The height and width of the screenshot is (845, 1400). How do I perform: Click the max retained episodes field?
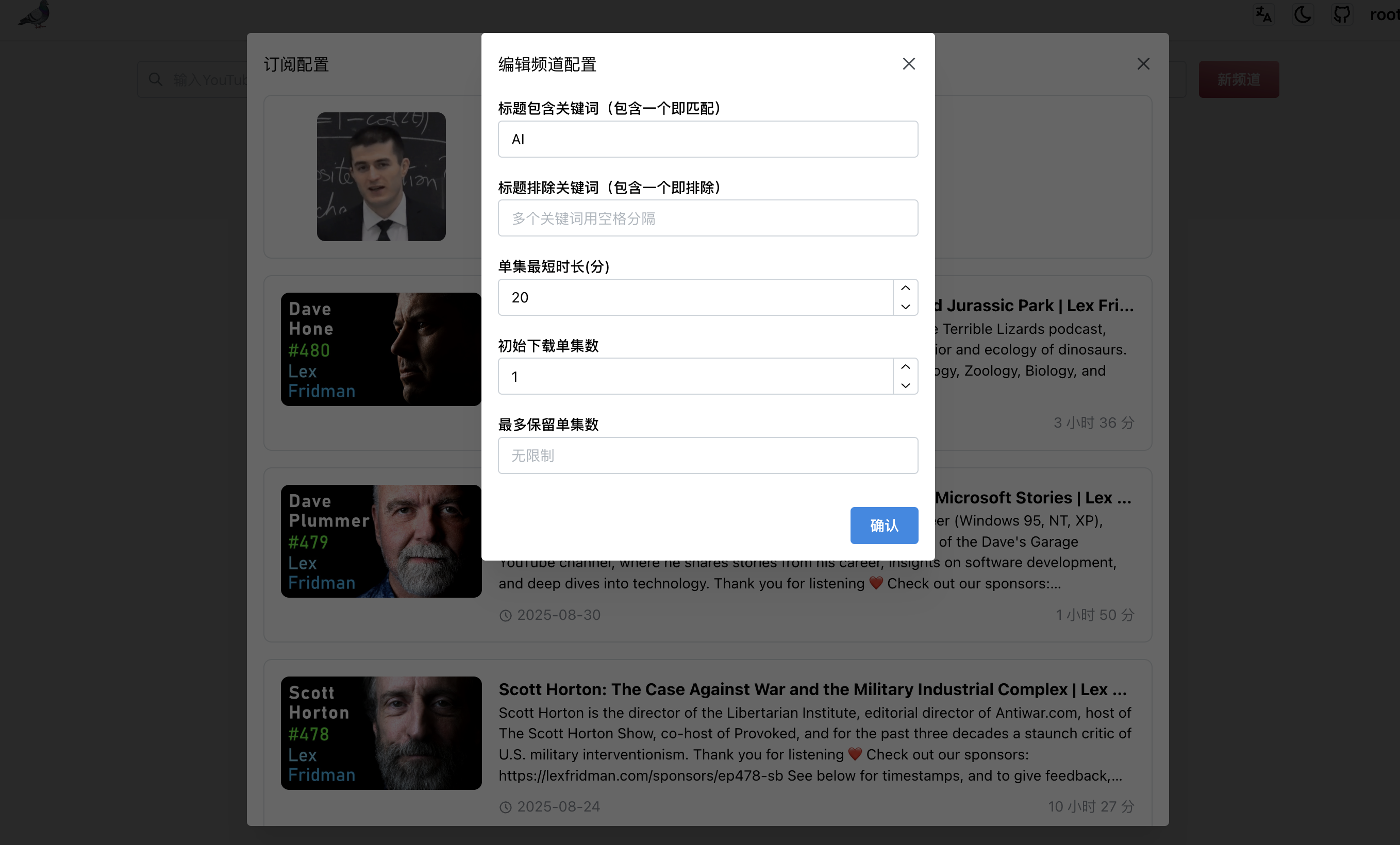pyautogui.click(x=708, y=455)
